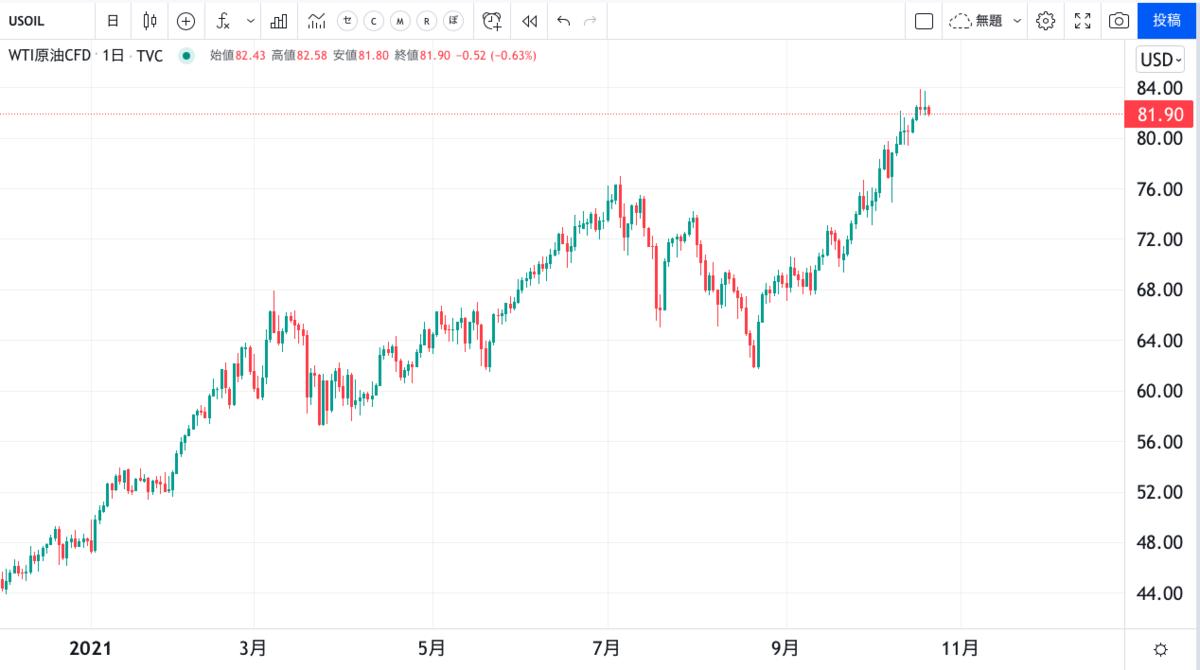Click the TVC exchange label in legend
This screenshot has width=1200, height=670.
tap(149, 56)
